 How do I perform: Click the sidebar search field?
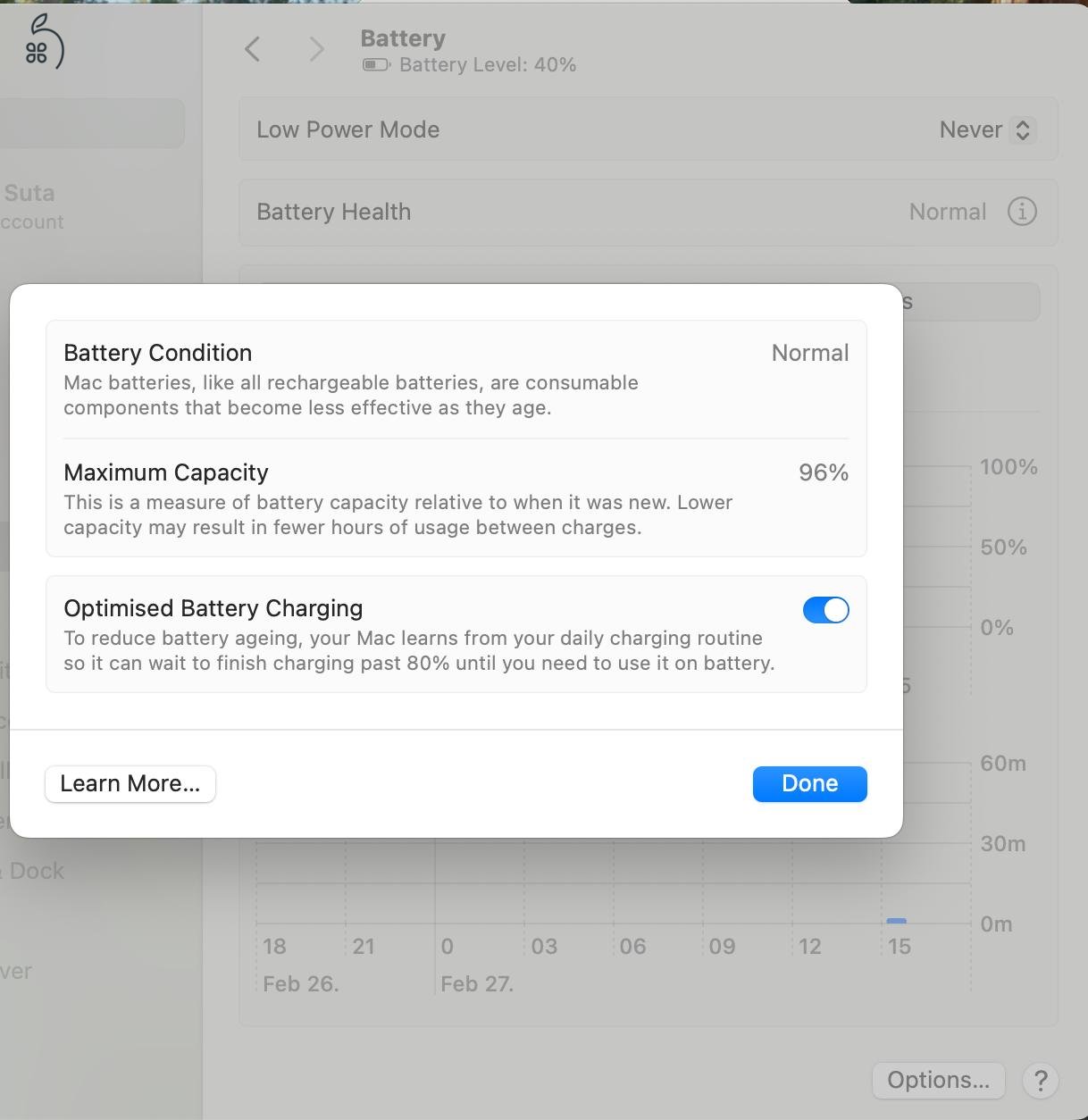(92, 123)
